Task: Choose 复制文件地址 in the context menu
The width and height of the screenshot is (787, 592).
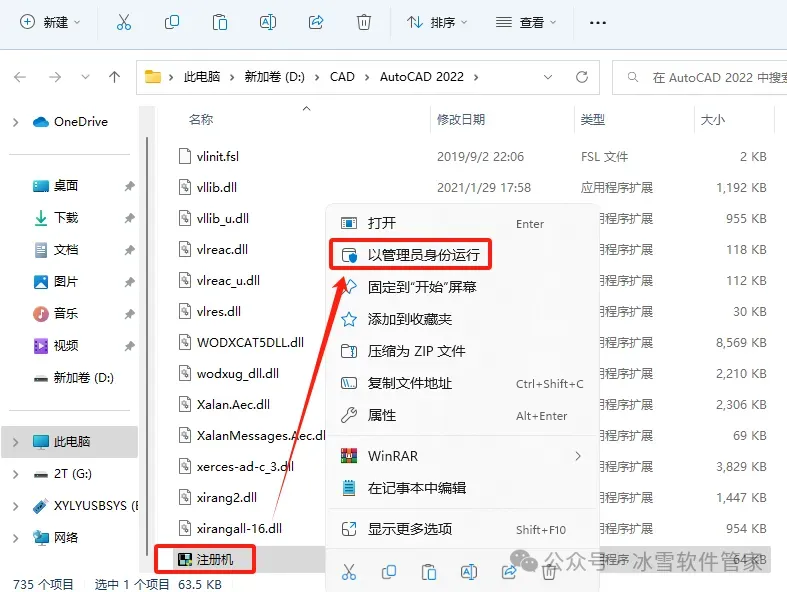Action: (x=462, y=384)
